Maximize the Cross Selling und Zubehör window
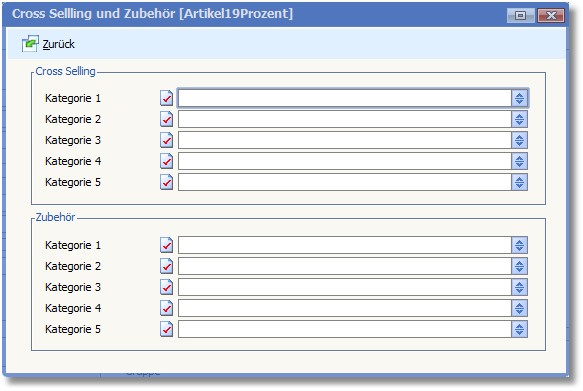583x391 pixels. tap(521, 15)
